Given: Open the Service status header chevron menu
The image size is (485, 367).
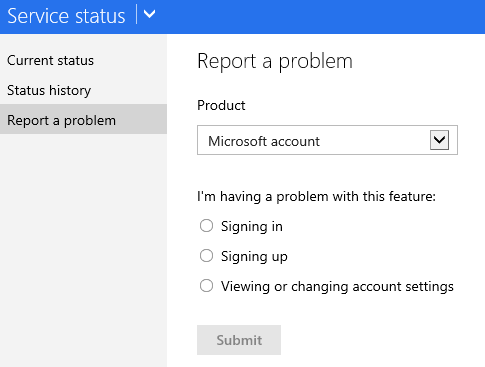Looking at the screenshot, I should [149, 15].
